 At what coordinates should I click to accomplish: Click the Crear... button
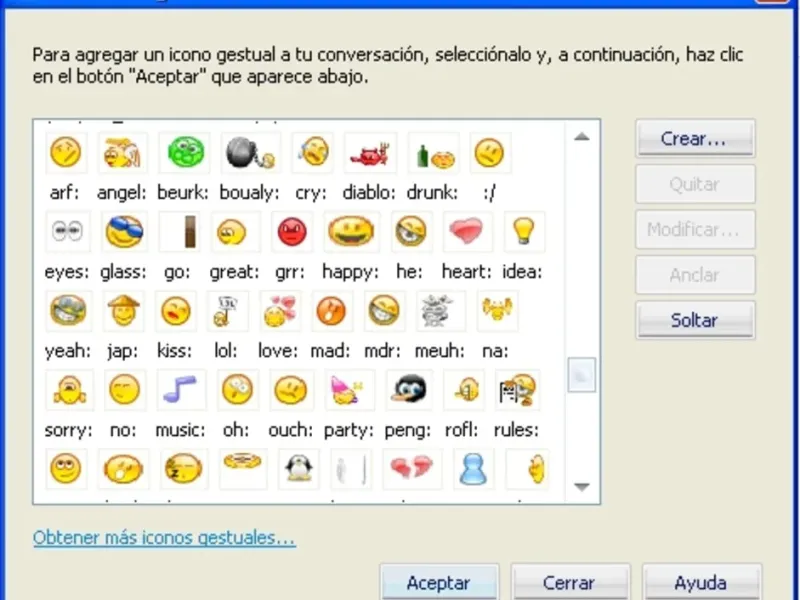(695, 139)
